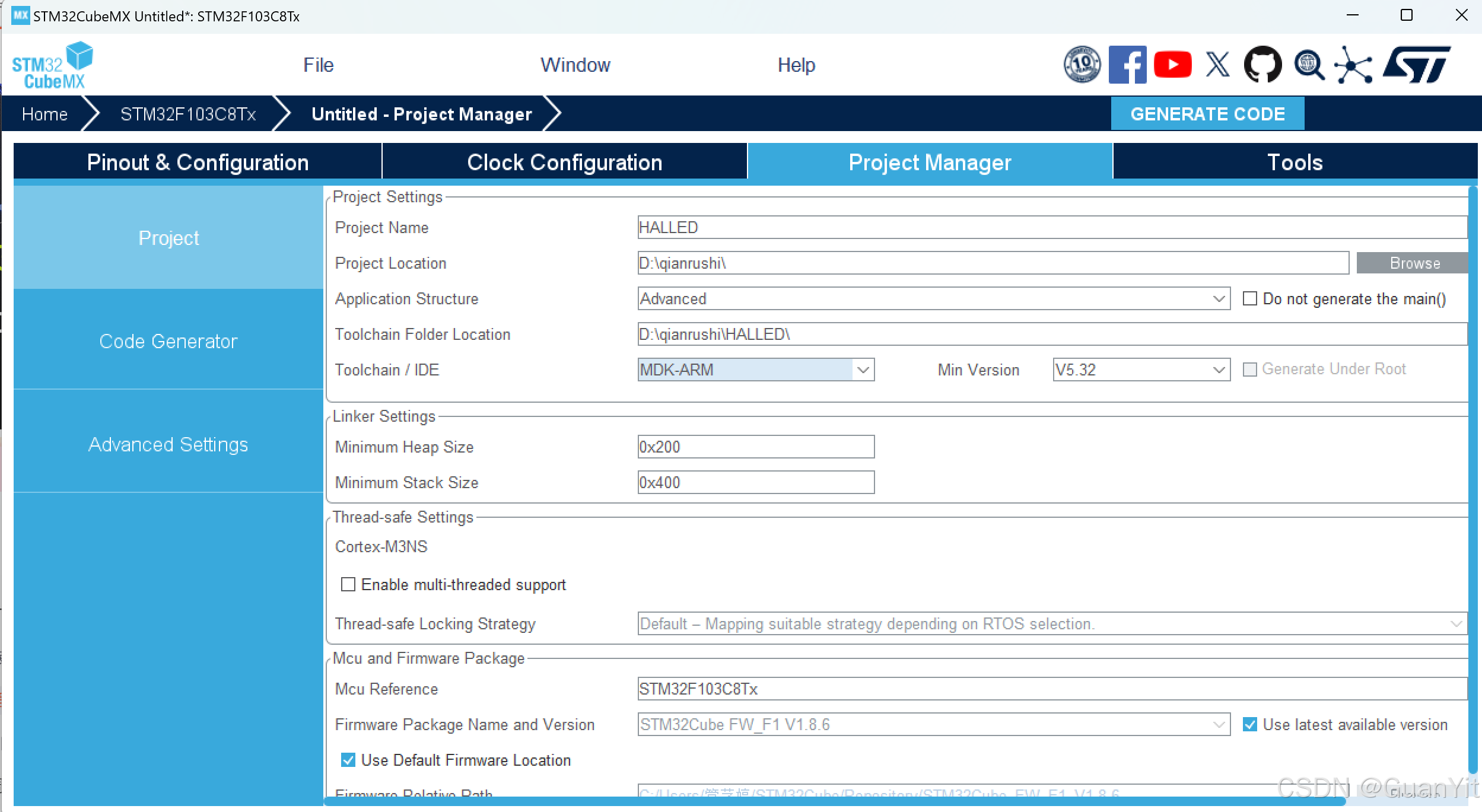Screen dimensions: 1482x812
Task: Enable Do not generate the main() checkbox
Action: [1249, 298]
